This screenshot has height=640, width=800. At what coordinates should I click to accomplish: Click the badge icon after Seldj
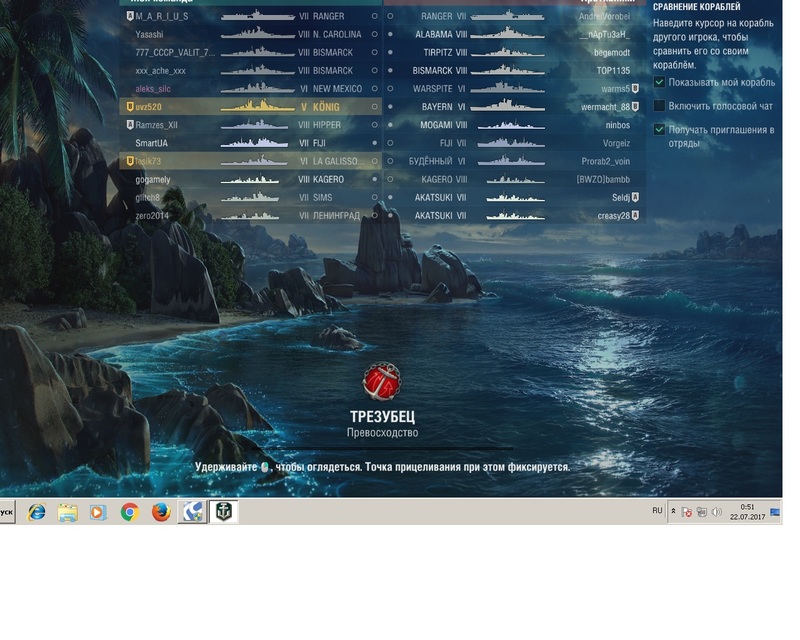[x=635, y=197]
